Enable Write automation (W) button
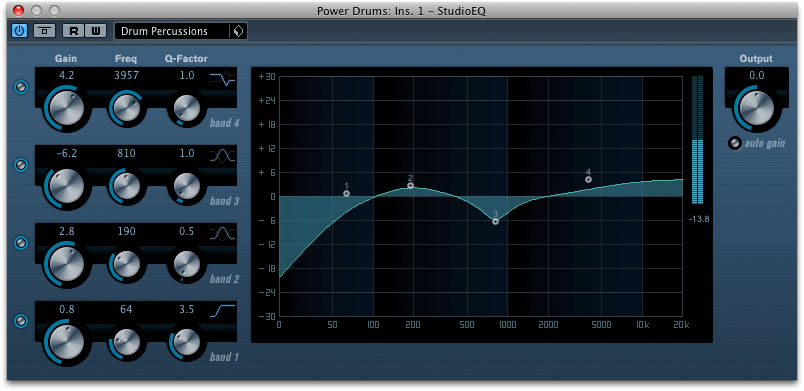The width and height of the screenshot is (804, 391). coord(95,31)
